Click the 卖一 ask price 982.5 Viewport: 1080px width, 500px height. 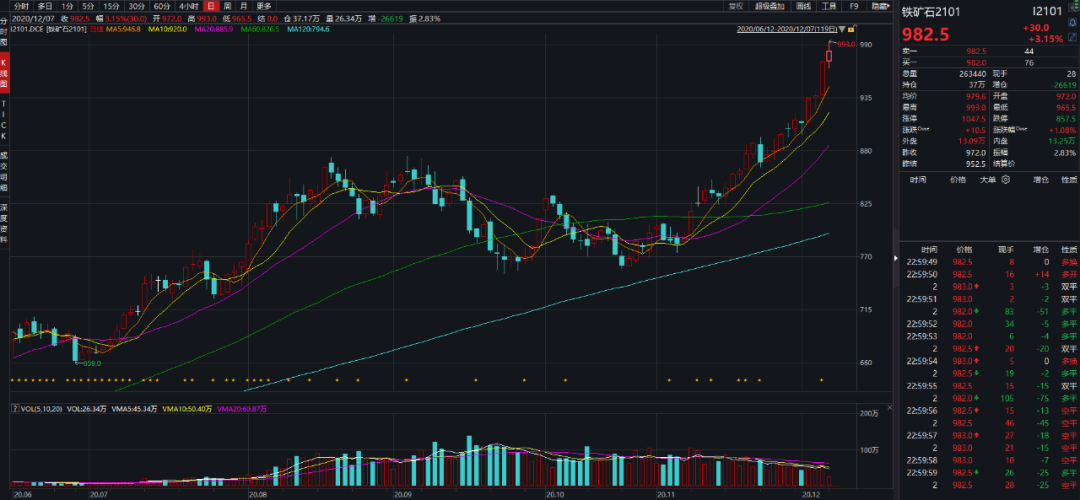[977, 52]
